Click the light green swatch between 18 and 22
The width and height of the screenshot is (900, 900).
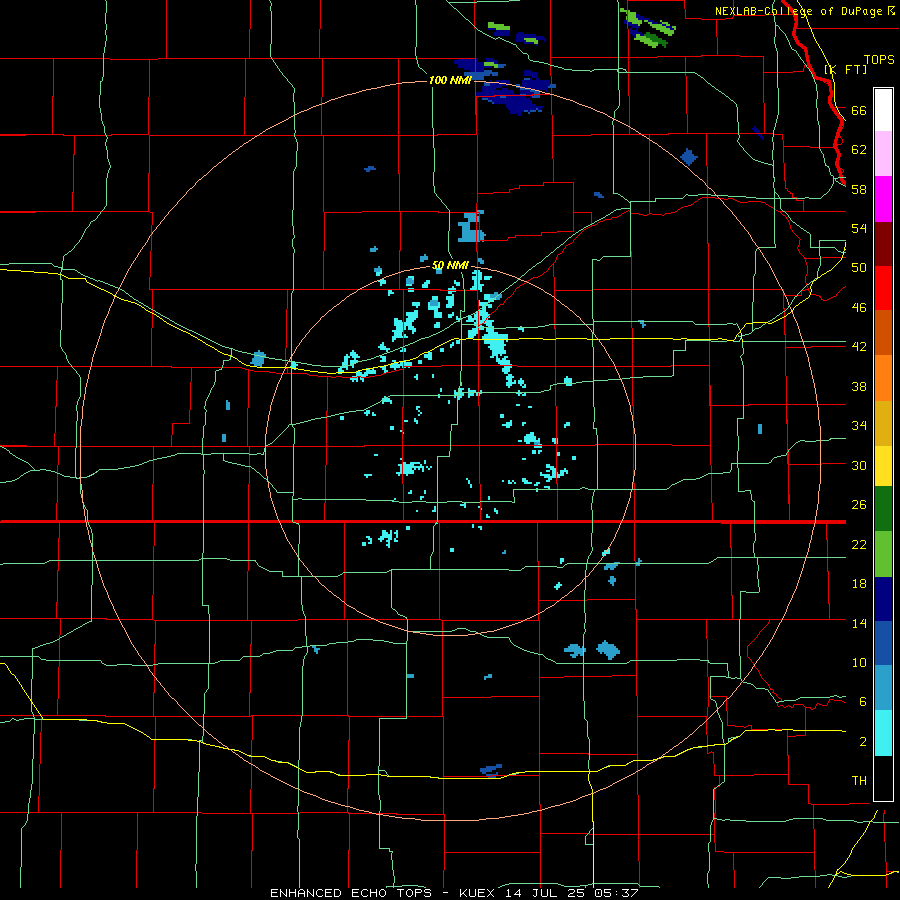883,554
